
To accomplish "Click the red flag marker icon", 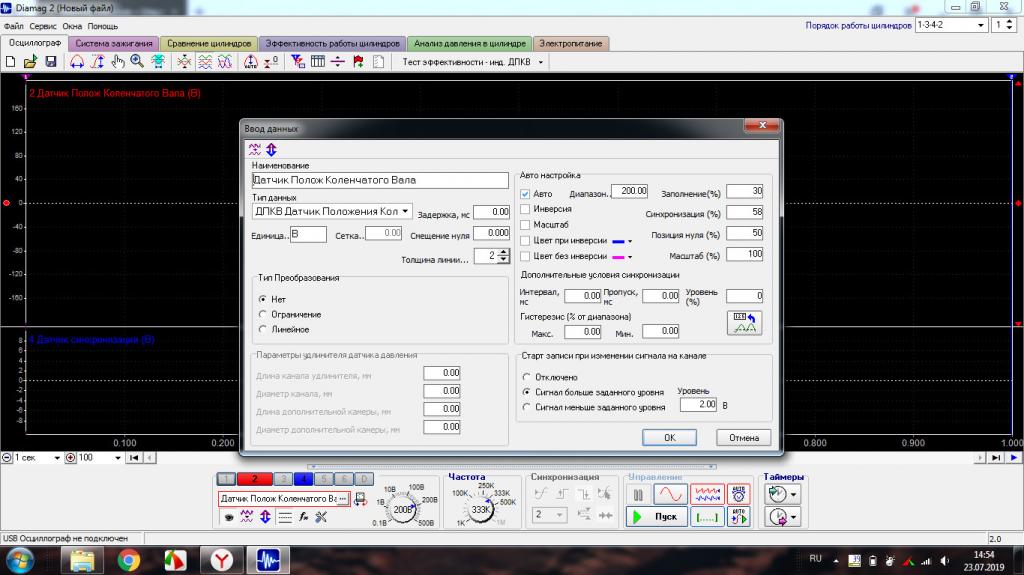I will pyautogui.click(x=358, y=62).
